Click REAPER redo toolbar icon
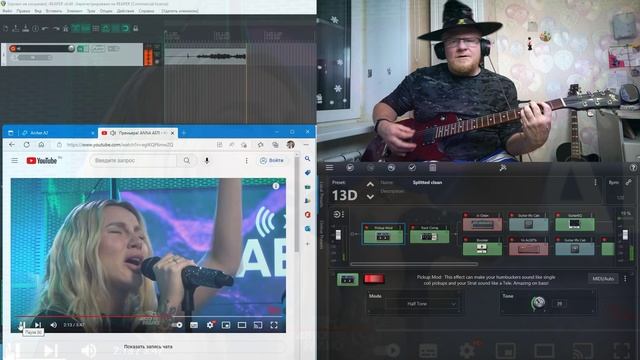 tap(56, 28)
